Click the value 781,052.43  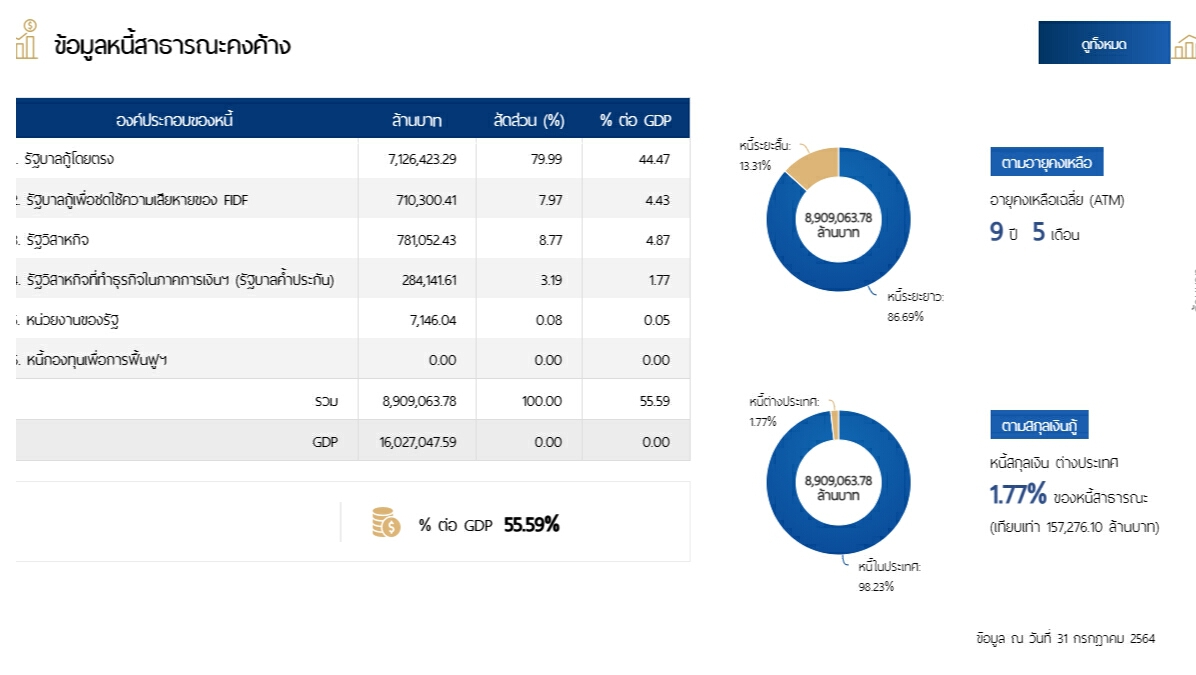pyautogui.click(x=426, y=239)
